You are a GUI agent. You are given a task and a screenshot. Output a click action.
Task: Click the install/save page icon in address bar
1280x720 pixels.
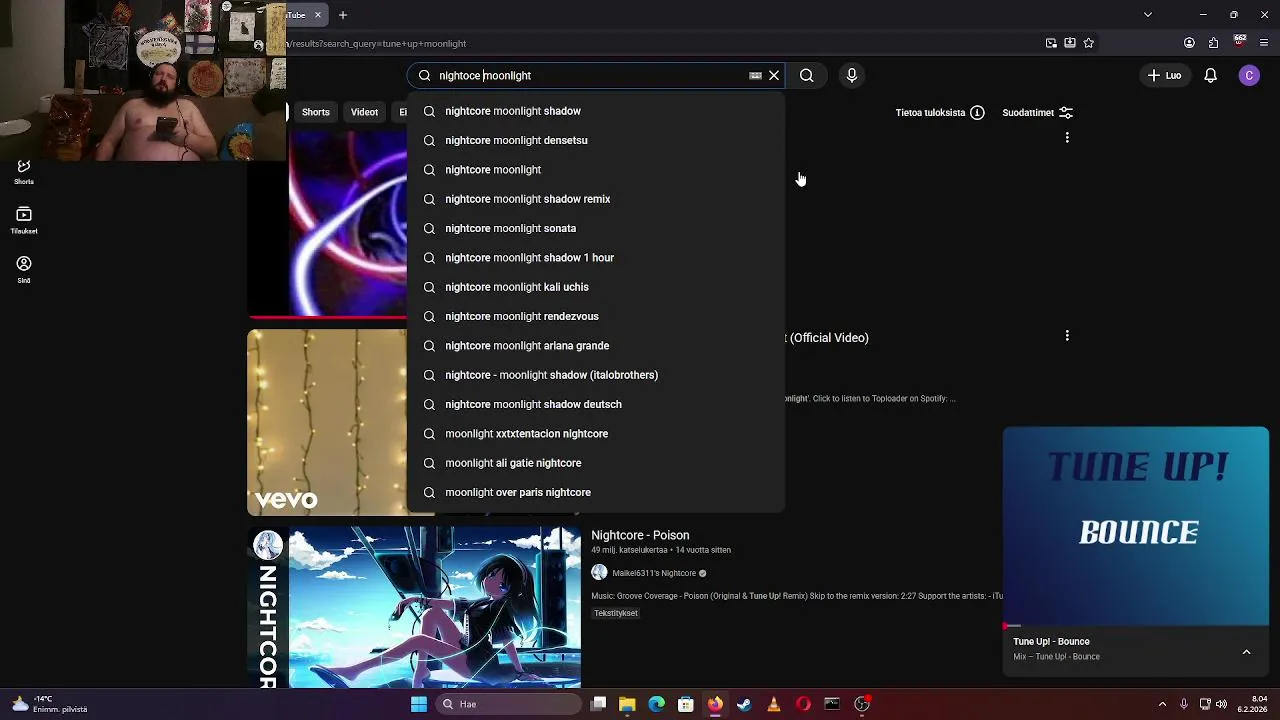[1070, 43]
